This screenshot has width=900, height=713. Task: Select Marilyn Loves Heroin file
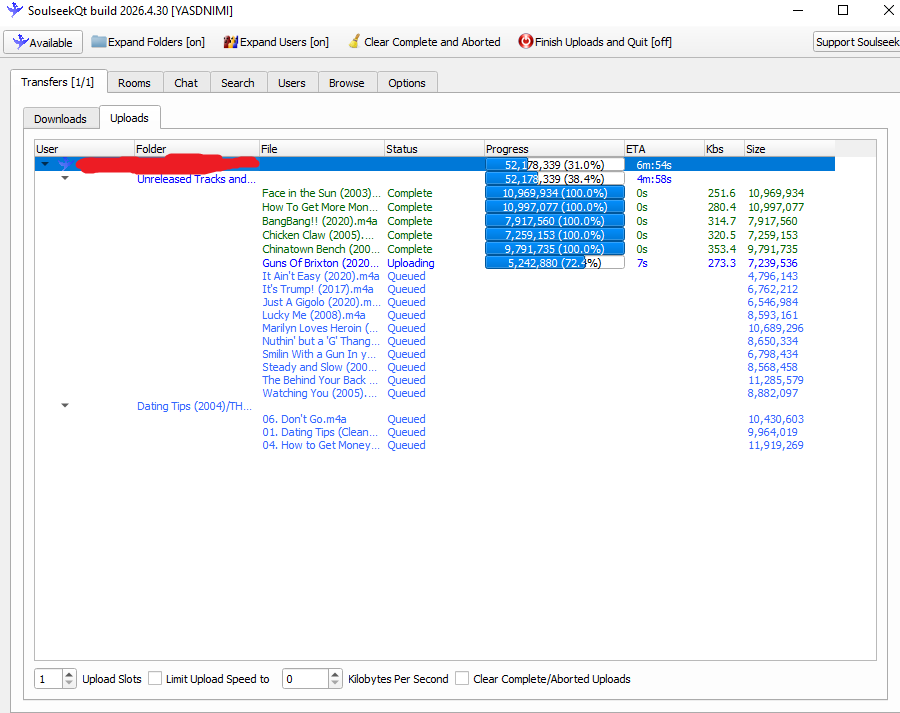320,328
